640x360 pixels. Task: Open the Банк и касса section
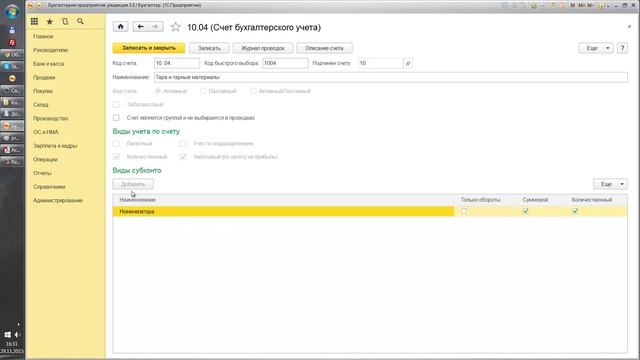pyautogui.click(x=49, y=64)
